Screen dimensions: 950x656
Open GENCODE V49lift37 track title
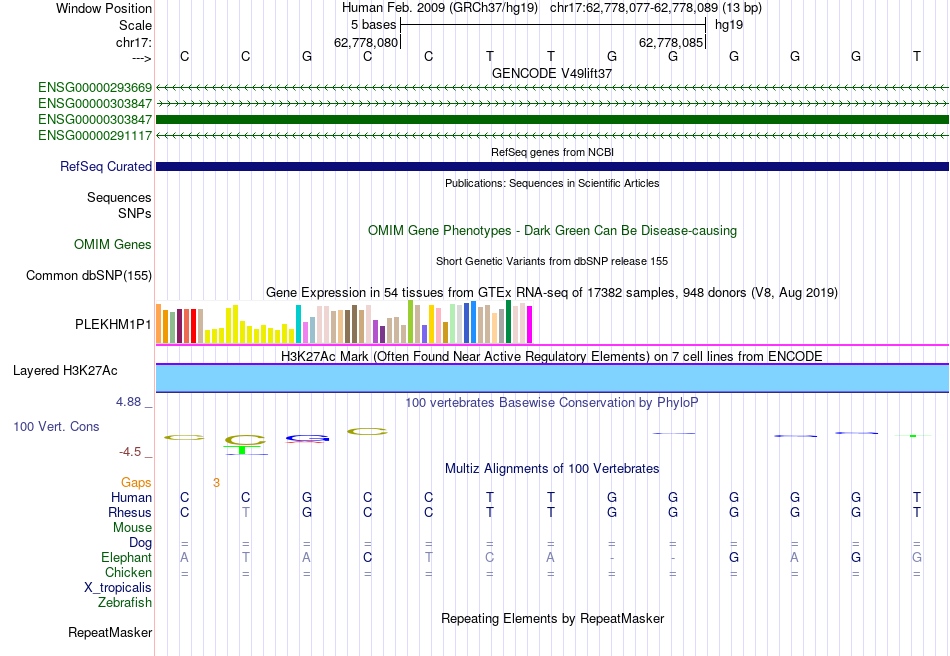click(552, 73)
